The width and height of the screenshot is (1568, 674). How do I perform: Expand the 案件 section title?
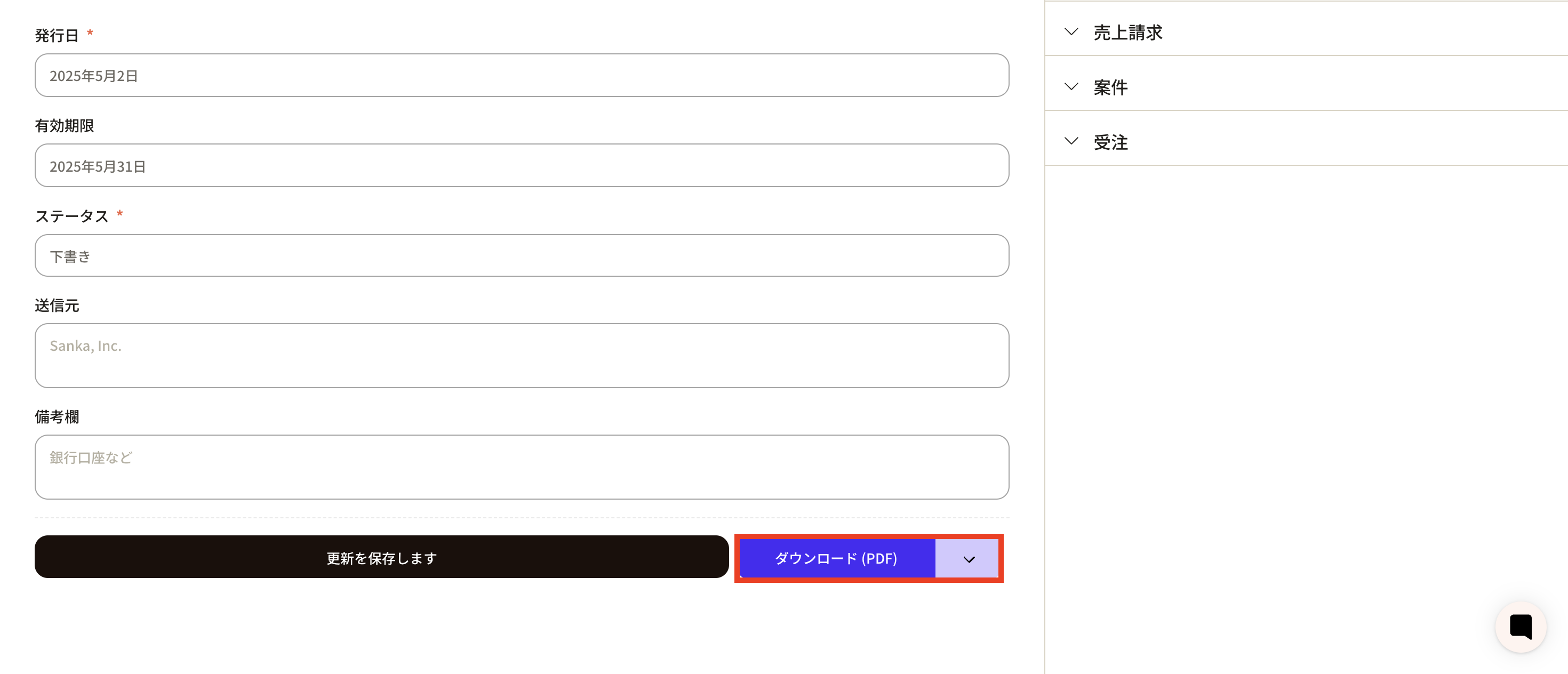[1110, 87]
